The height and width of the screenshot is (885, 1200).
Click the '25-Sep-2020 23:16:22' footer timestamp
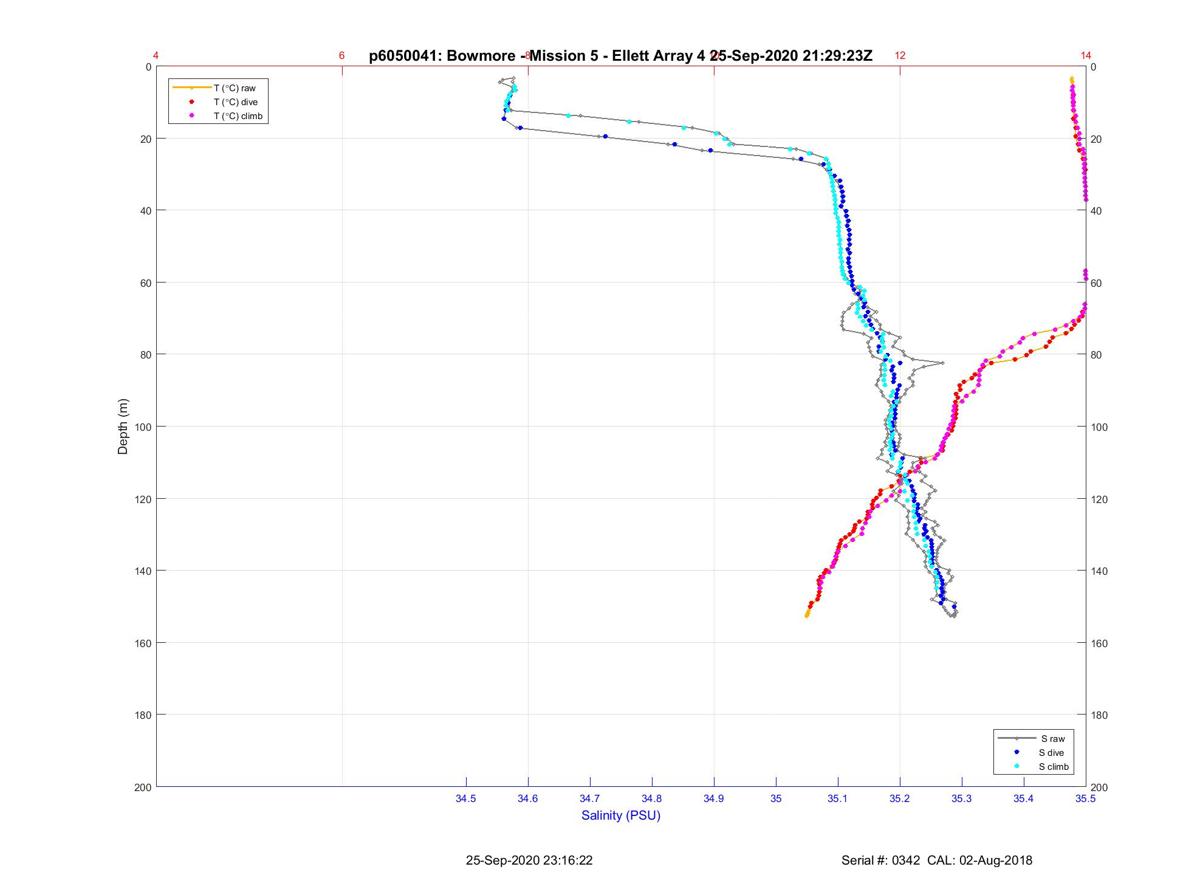(x=529, y=860)
